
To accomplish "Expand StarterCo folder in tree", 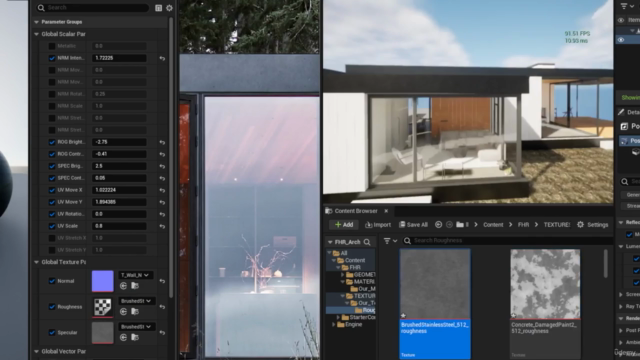I will click(x=338, y=317).
